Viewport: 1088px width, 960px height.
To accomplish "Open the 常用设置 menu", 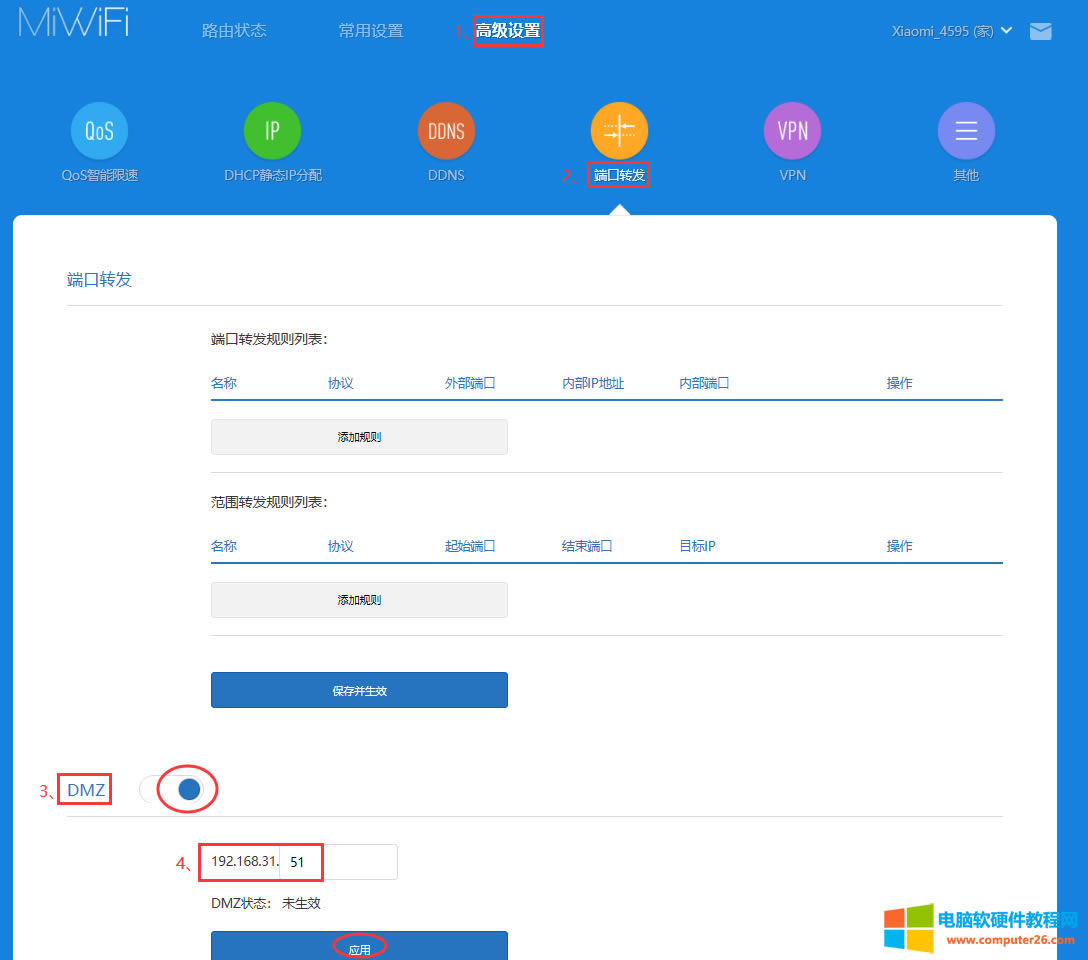I will (x=370, y=30).
